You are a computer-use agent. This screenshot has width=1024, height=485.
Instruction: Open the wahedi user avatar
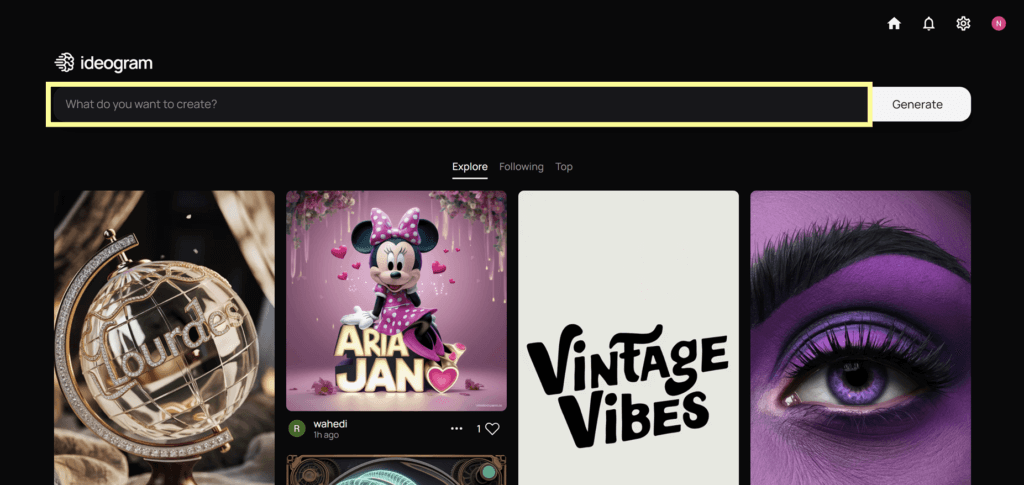pos(297,429)
